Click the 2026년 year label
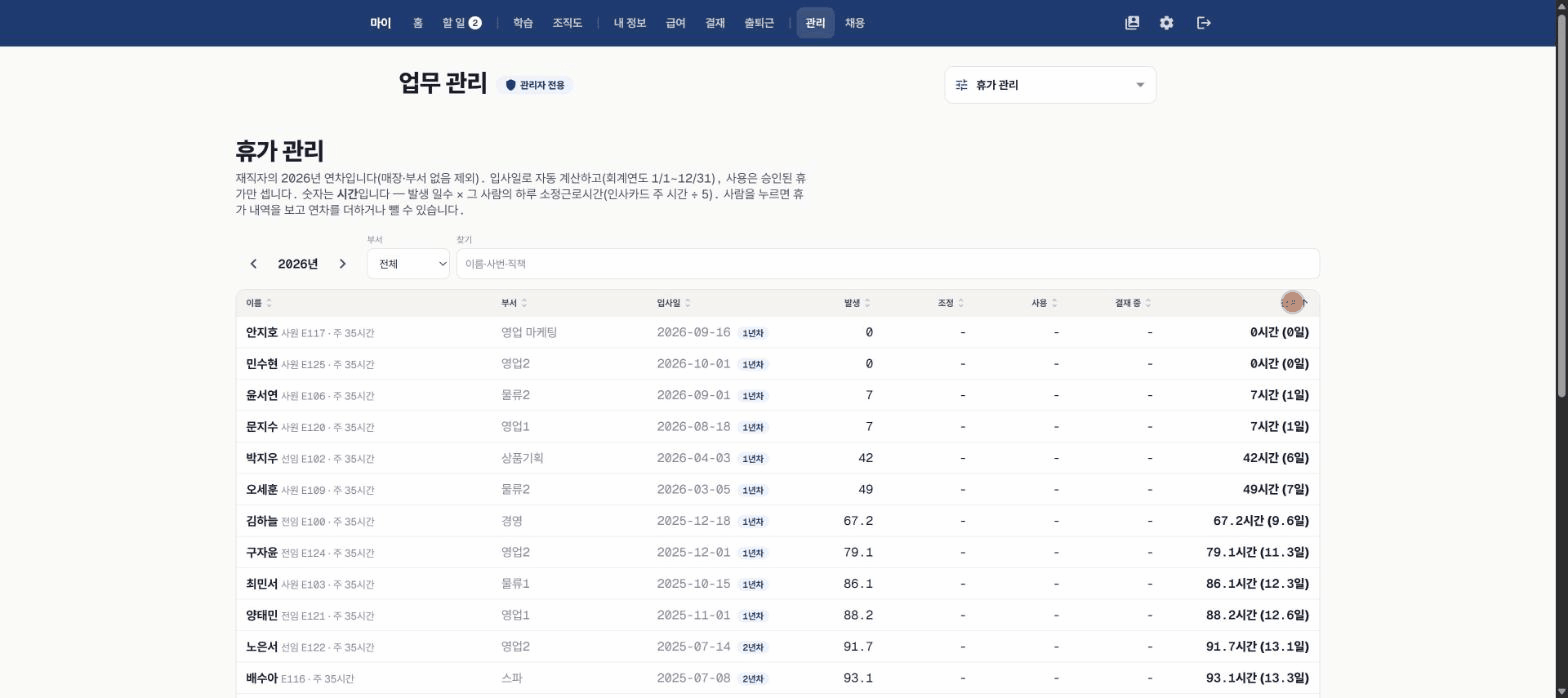Viewport: 1568px width, 698px height. click(298, 264)
